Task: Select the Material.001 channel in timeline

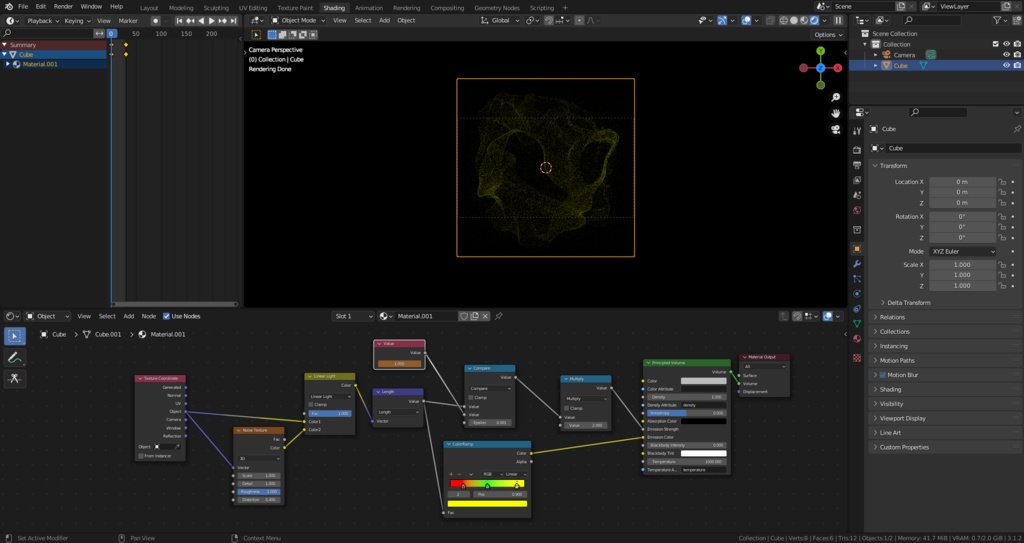Action: pyautogui.click(x=40, y=64)
